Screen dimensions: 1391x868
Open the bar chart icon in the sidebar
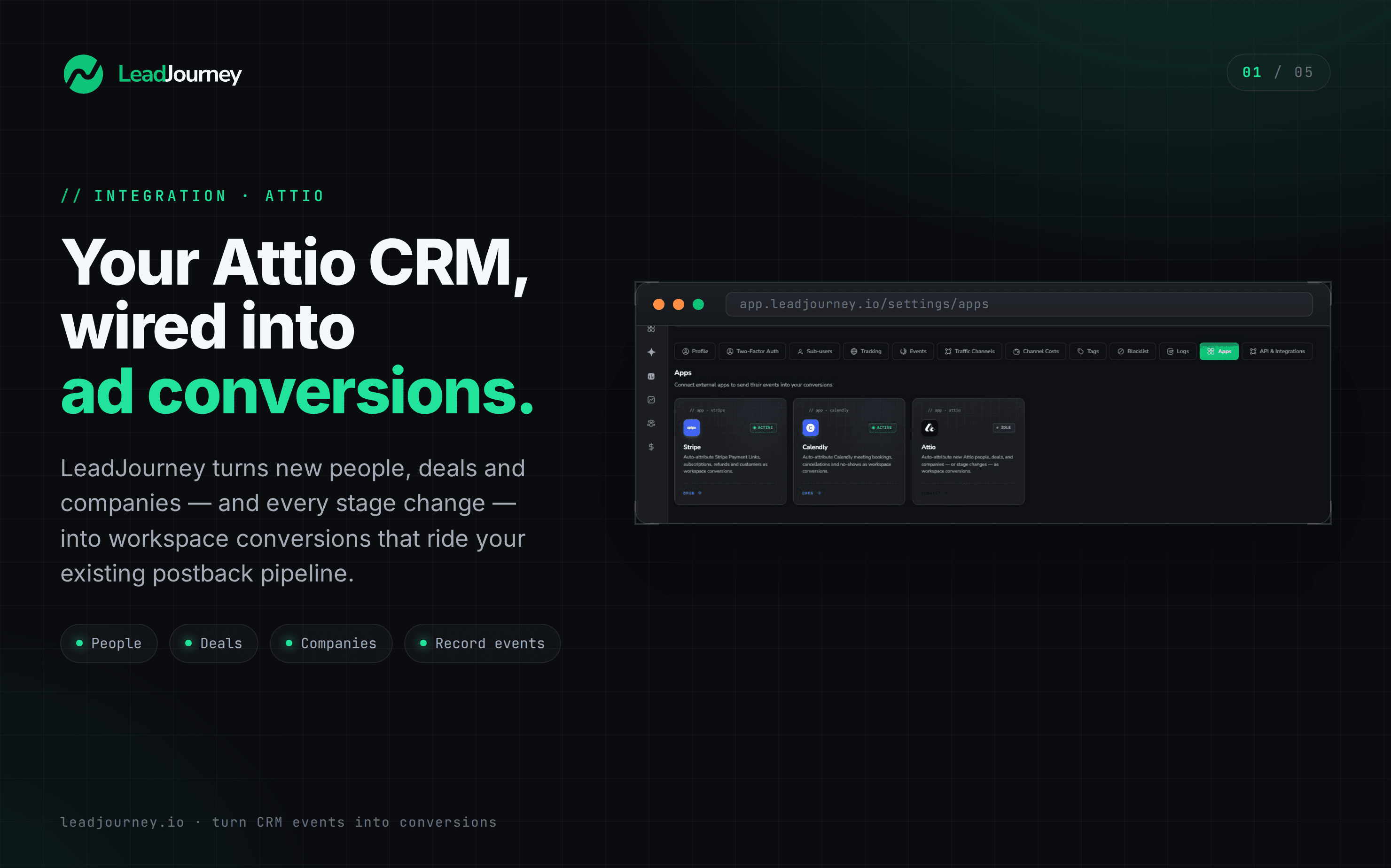651,377
